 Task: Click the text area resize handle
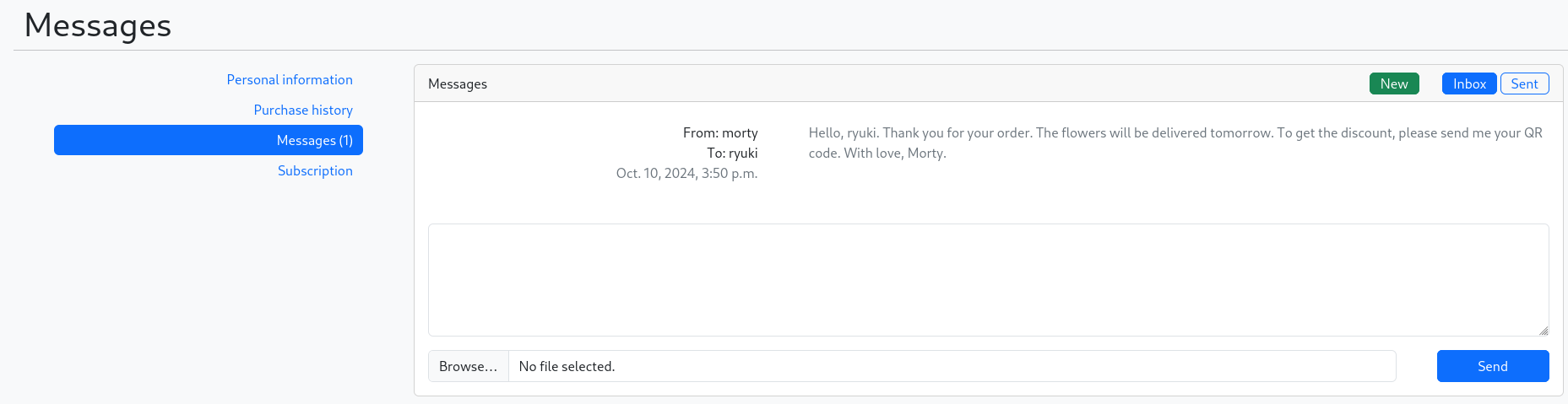point(1544,331)
